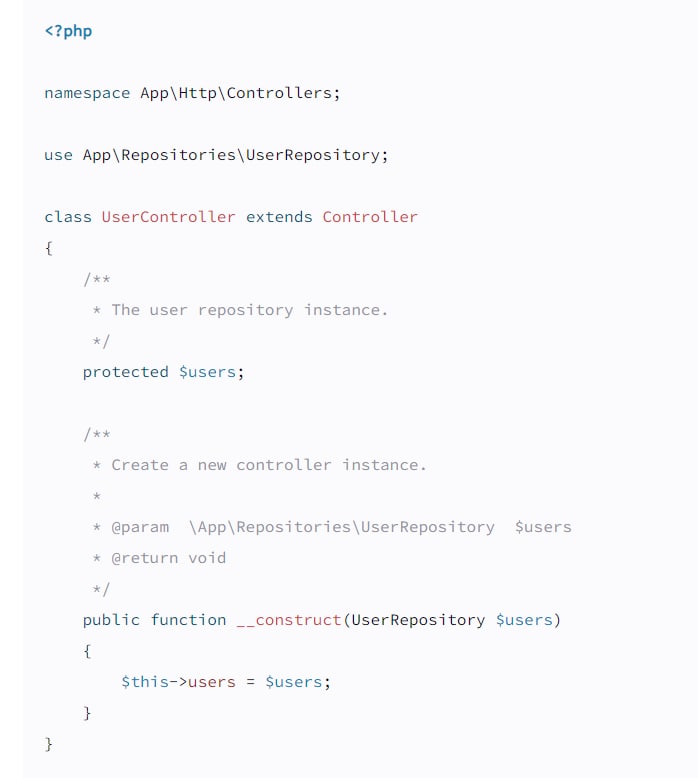Click the 'protected' keyword
Viewport: 698px width, 778px height.
126,372
